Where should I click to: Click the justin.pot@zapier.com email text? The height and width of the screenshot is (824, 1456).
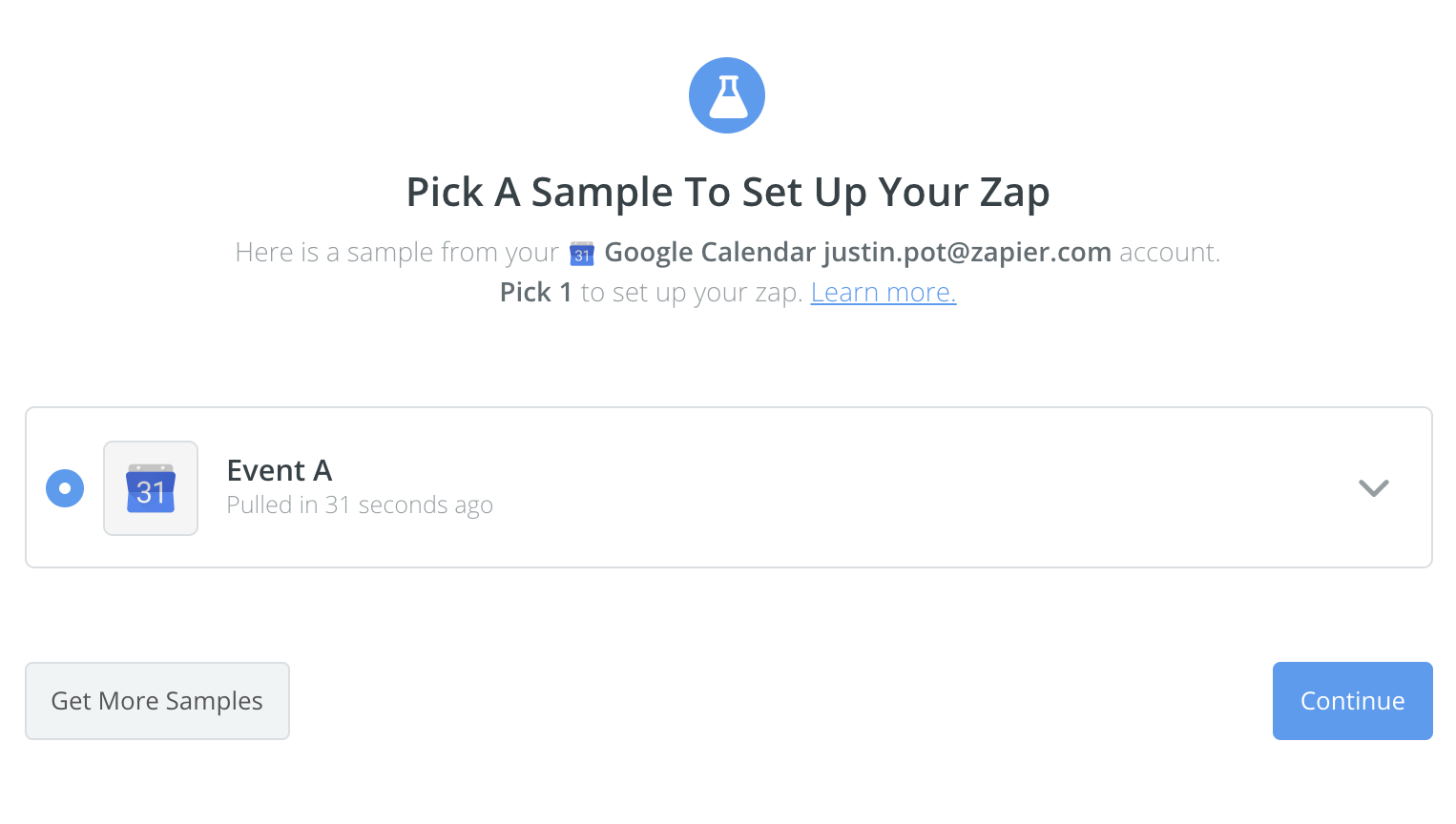[x=967, y=252]
